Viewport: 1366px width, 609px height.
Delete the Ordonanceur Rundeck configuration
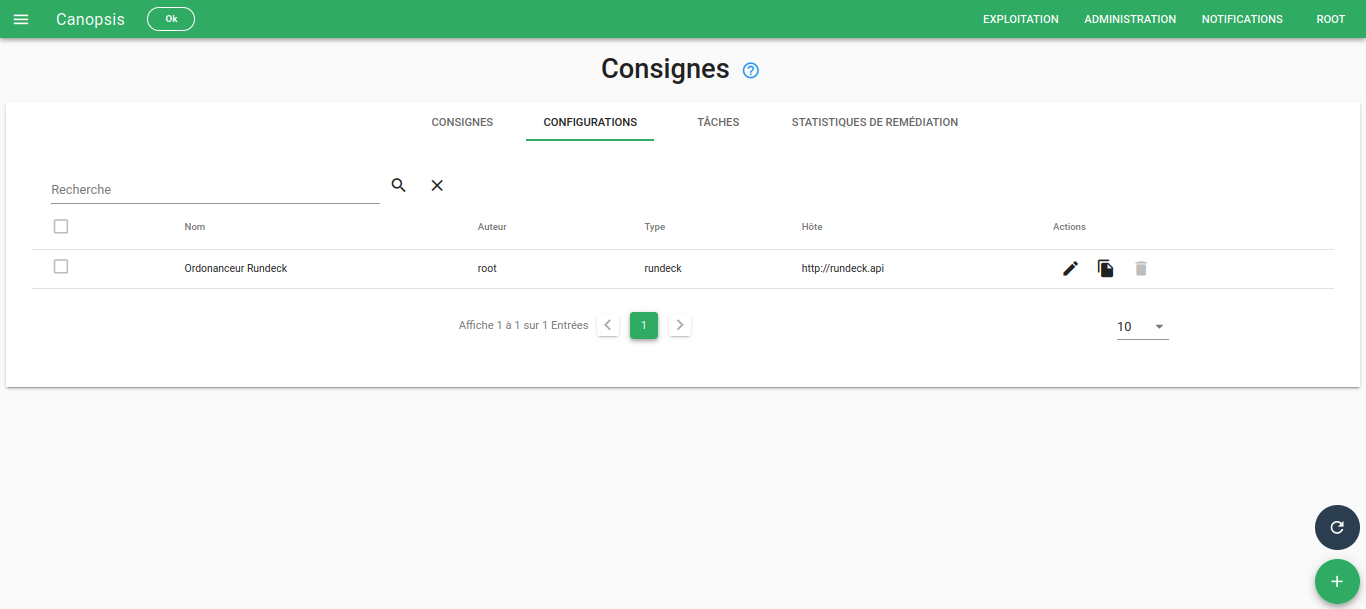pyautogui.click(x=1141, y=268)
